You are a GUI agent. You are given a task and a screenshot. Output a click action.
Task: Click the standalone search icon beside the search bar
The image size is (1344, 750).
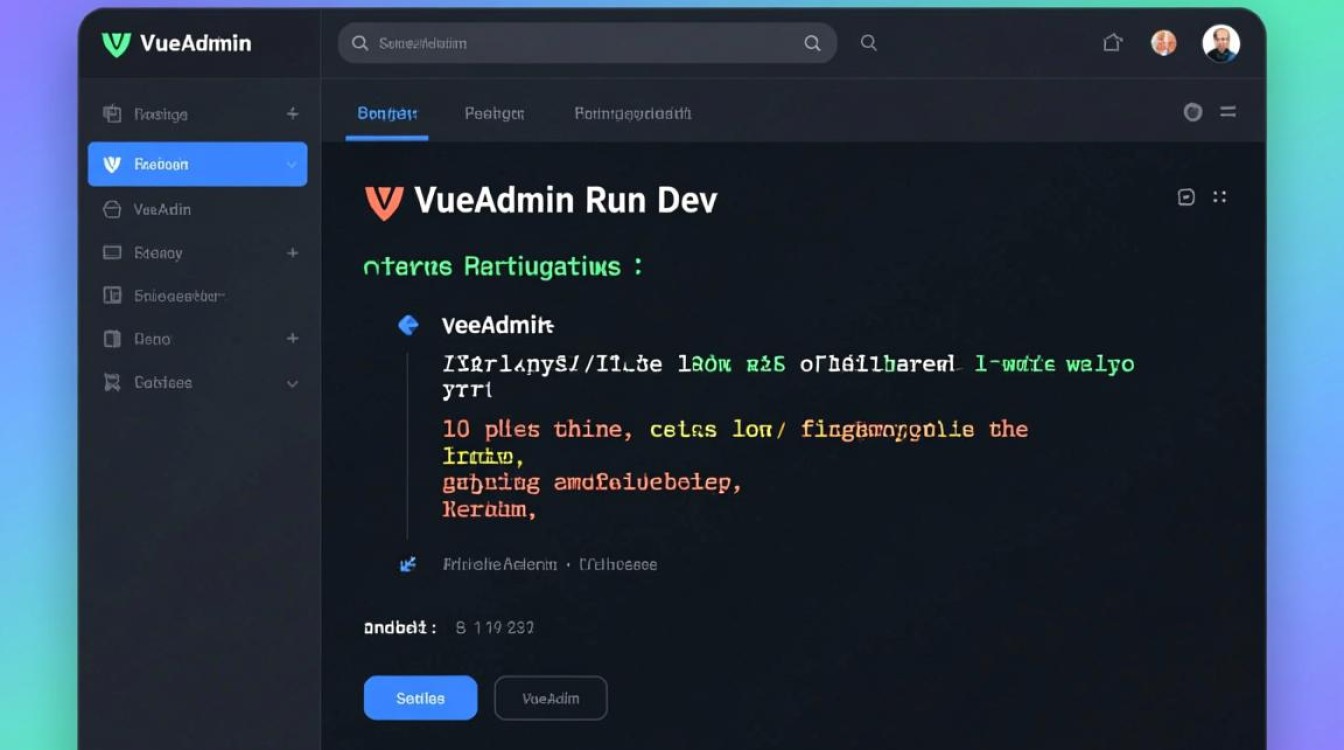click(869, 43)
